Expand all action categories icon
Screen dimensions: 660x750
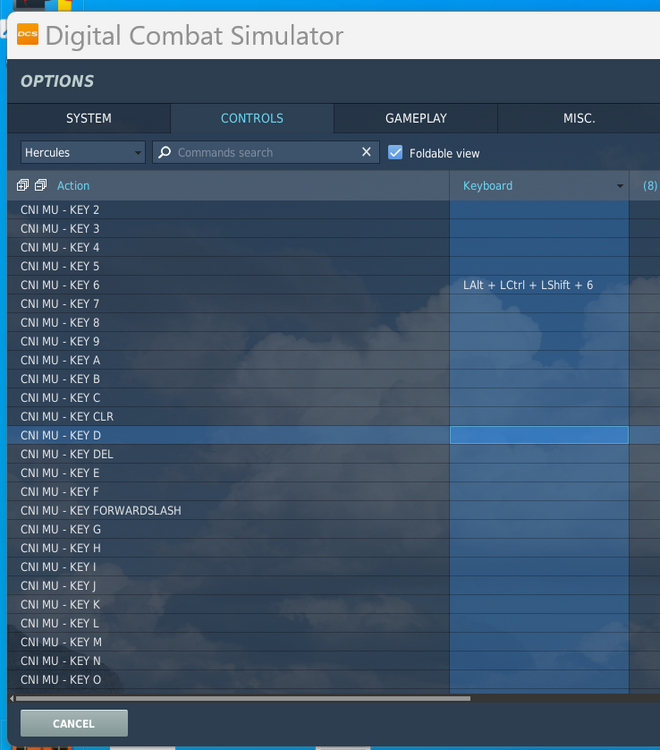click(22, 185)
